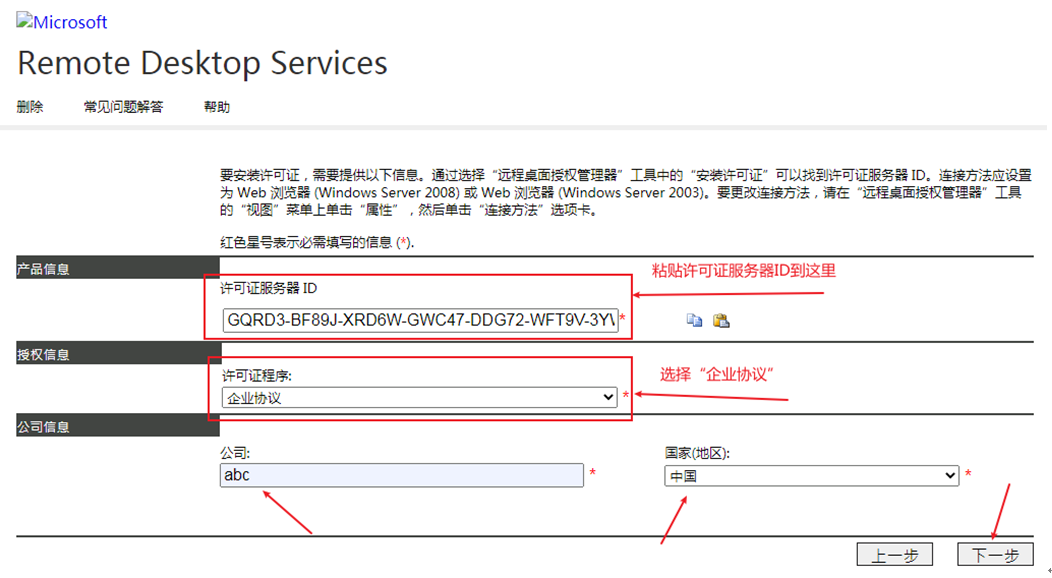Click the copy icon beside license server ID

point(694,321)
